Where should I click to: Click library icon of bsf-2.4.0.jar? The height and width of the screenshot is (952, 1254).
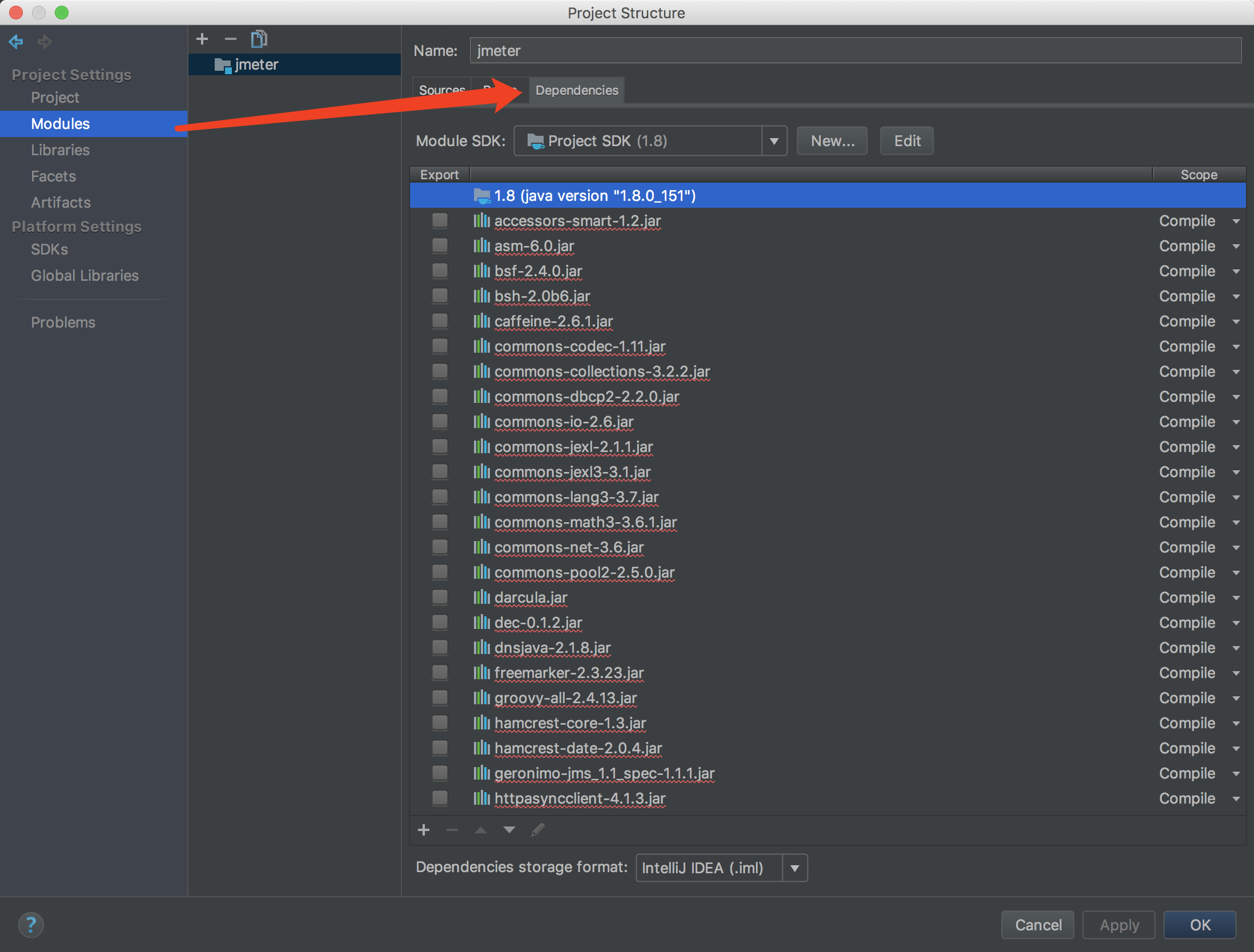pos(481,271)
